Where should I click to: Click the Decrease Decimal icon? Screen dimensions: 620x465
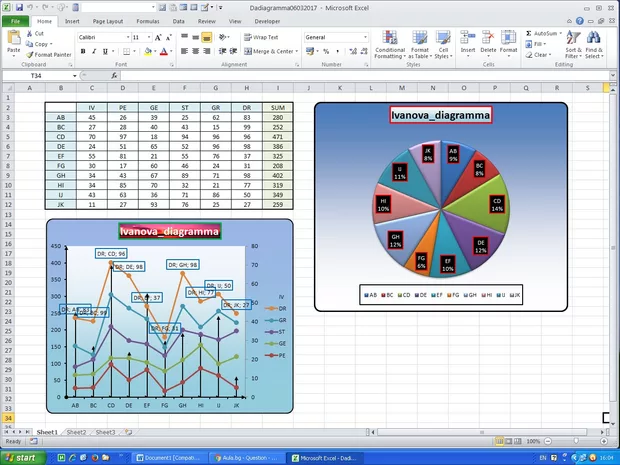coord(364,51)
